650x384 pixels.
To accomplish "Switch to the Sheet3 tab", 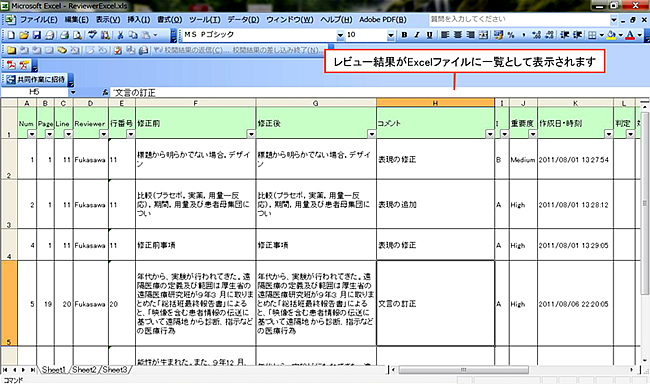I will tap(115, 369).
